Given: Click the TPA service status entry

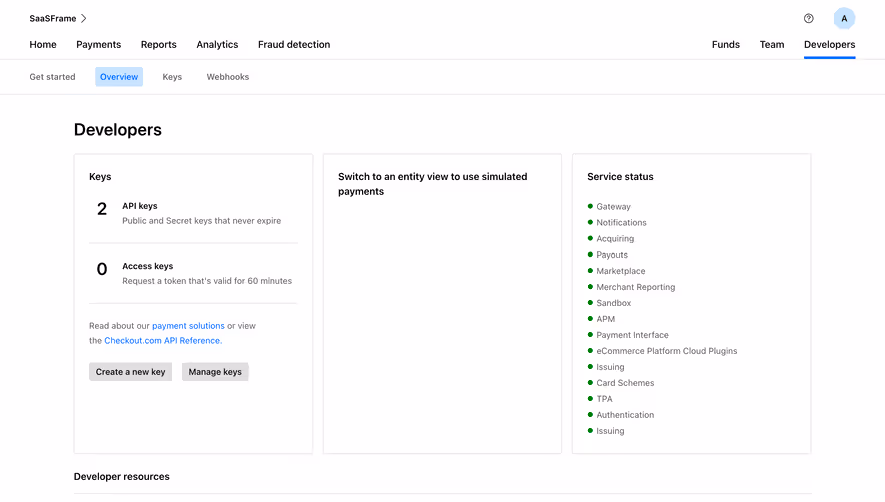Looking at the screenshot, I should tap(604, 399).
